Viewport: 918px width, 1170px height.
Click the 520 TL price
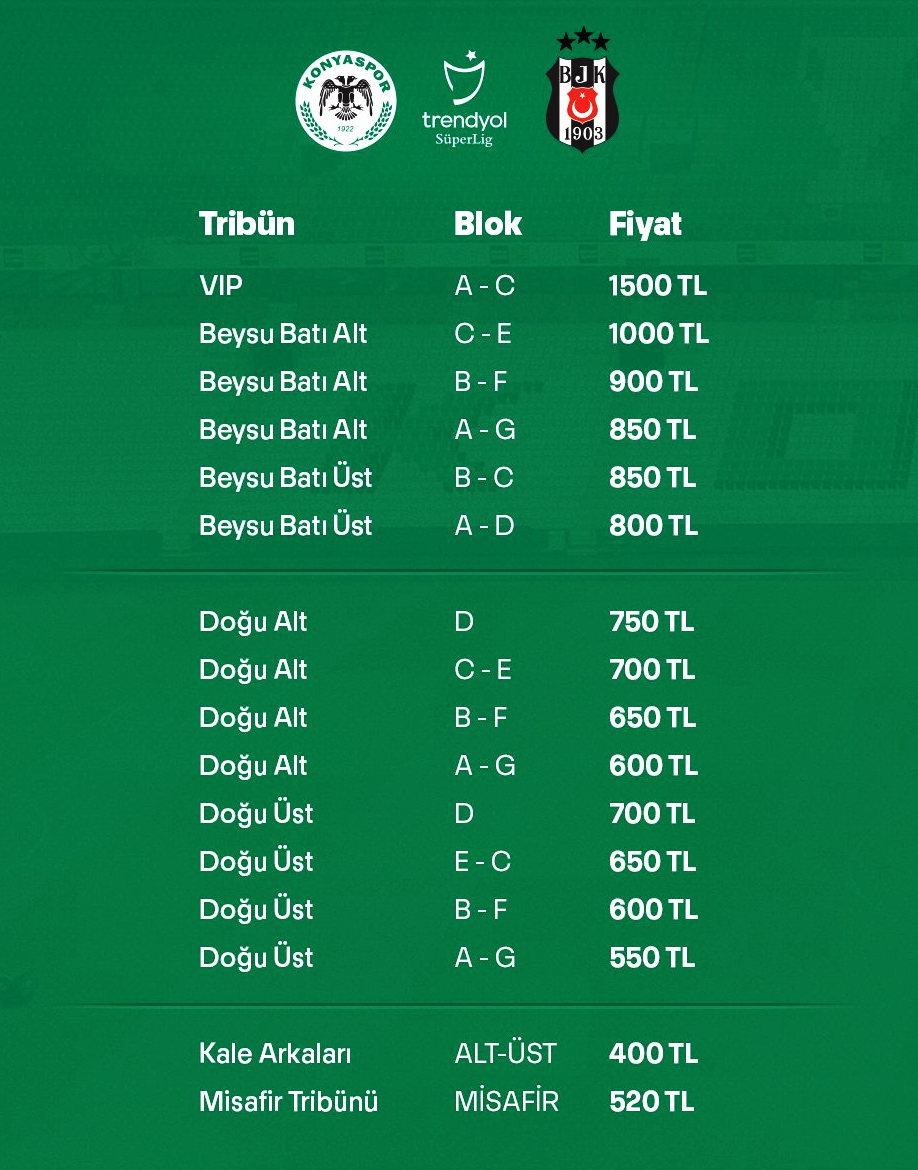click(x=651, y=1102)
